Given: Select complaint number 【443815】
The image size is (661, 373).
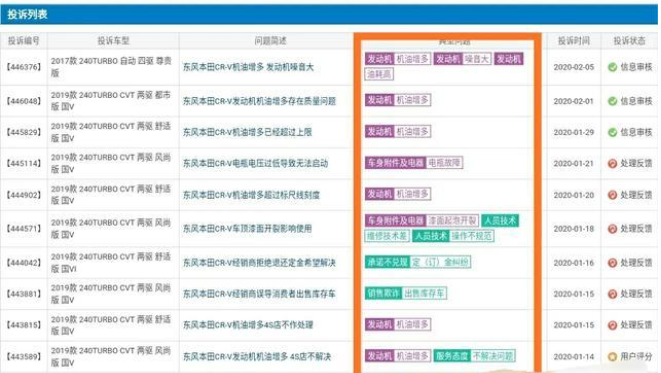Looking at the screenshot, I should coord(24,325).
